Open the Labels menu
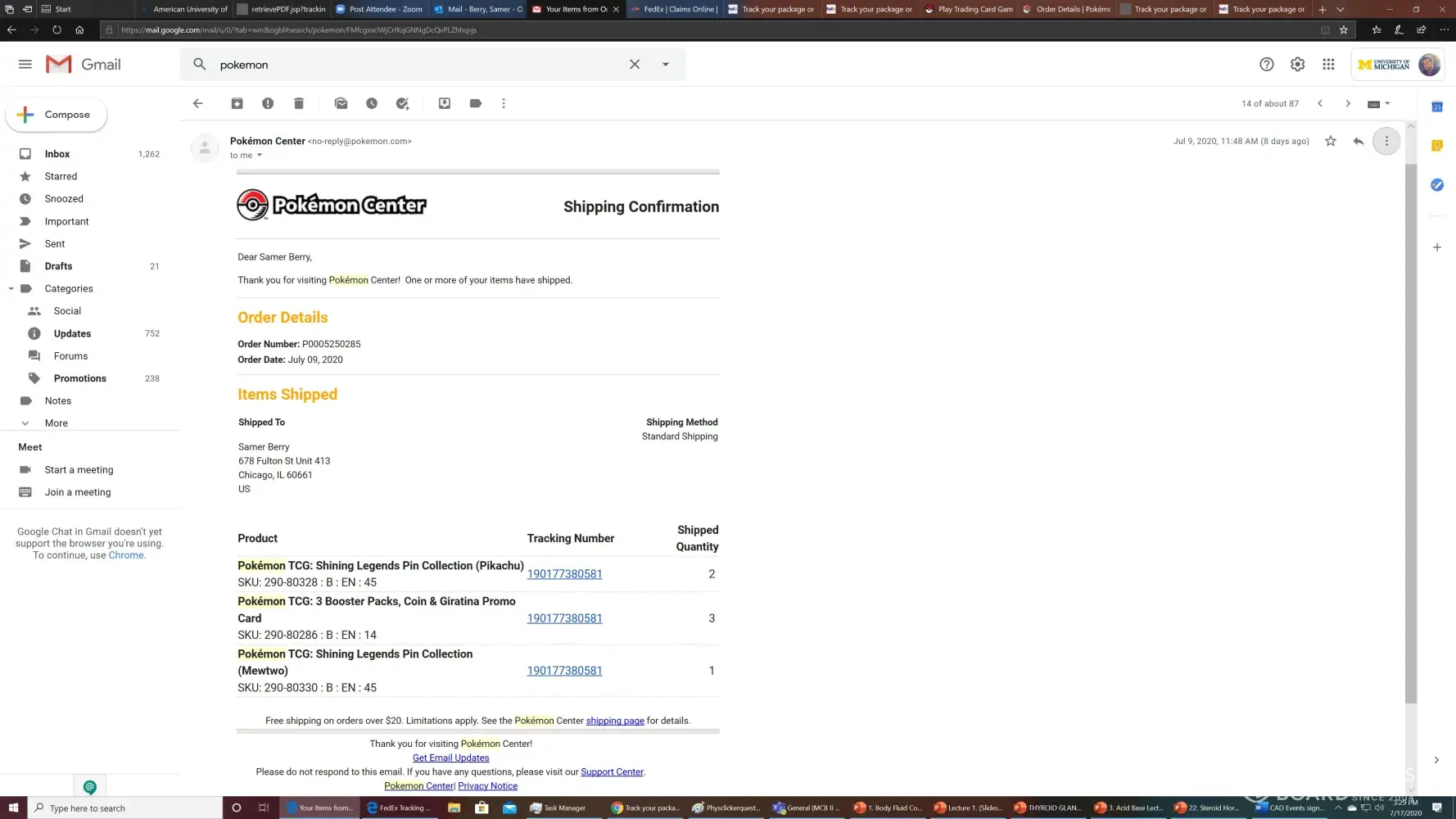 coord(476,103)
